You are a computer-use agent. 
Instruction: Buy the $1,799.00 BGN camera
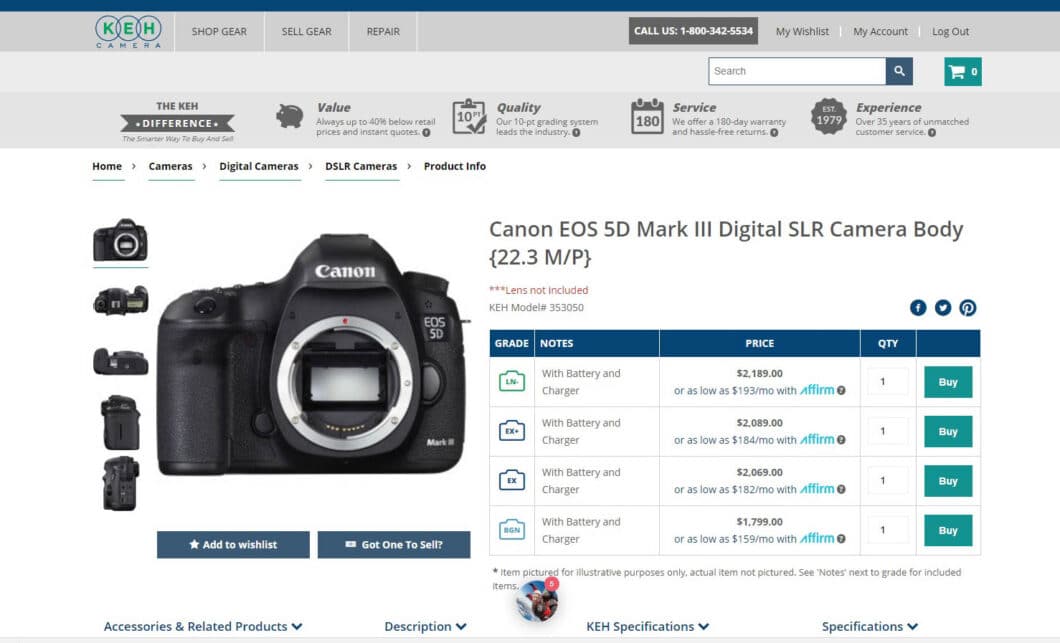(948, 530)
